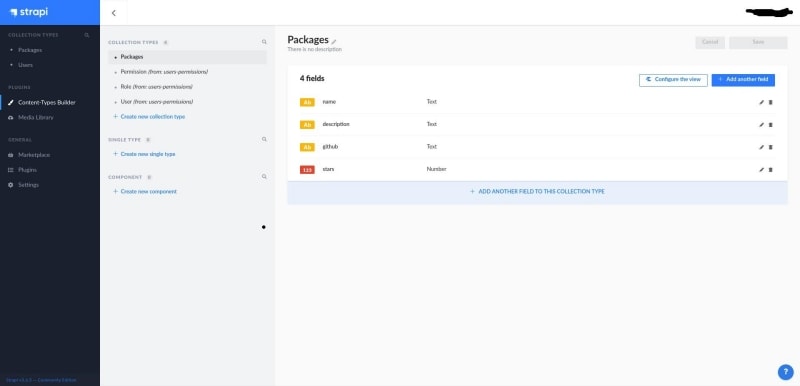Image resolution: width=800 pixels, height=386 pixels.
Task: Select Role (from: users-permissions)
Action: tap(157, 87)
